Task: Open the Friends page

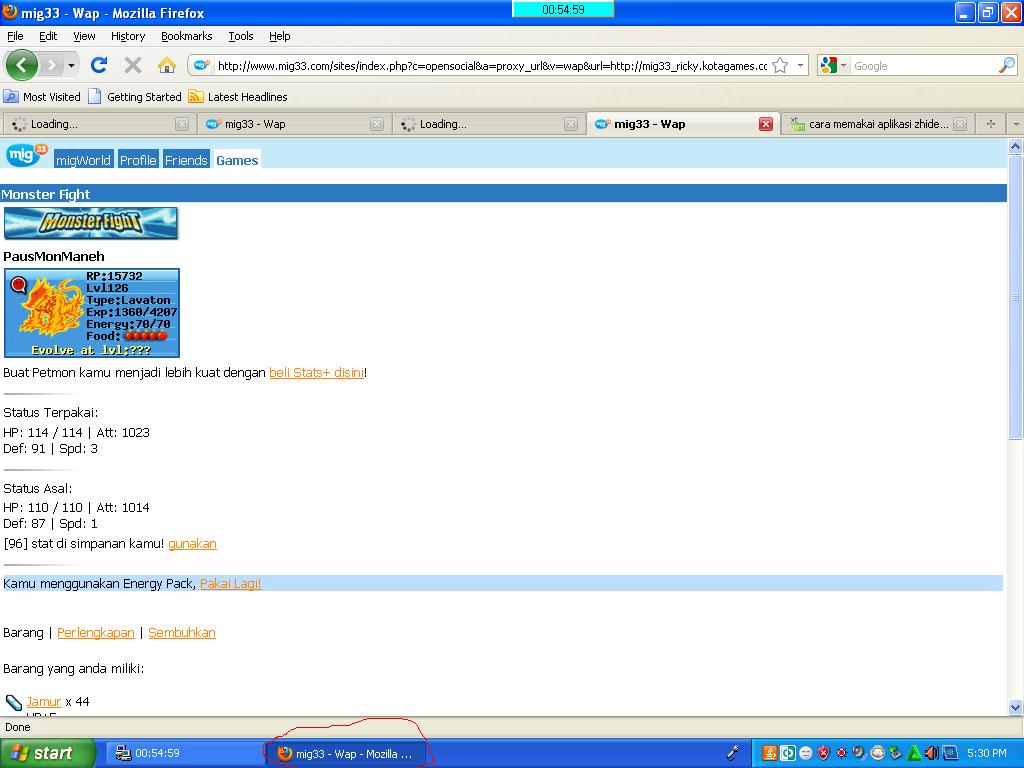Action: click(185, 160)
